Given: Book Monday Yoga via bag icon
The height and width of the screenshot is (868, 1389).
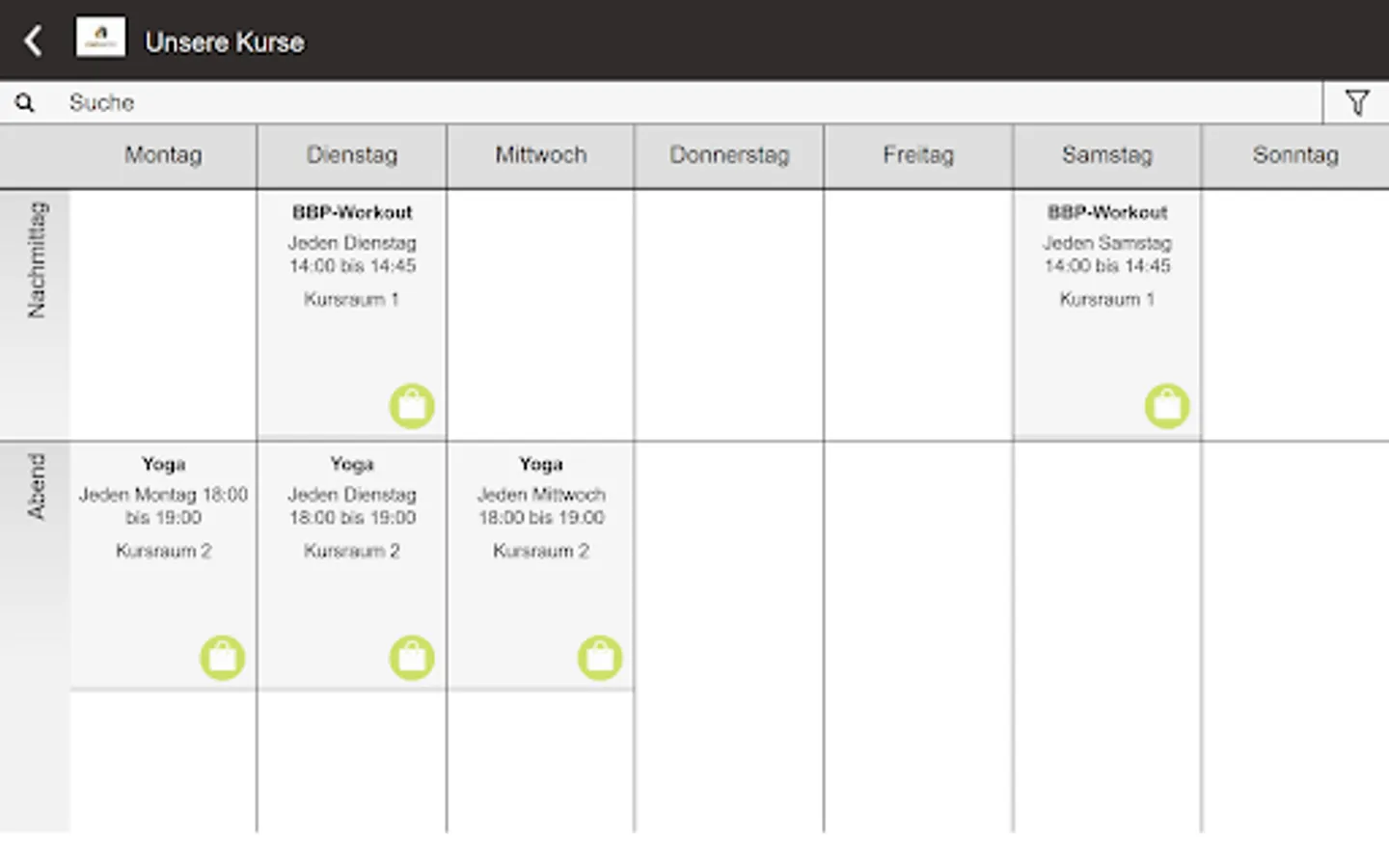Looking at the screenshot, I should (x=223, y=658).
